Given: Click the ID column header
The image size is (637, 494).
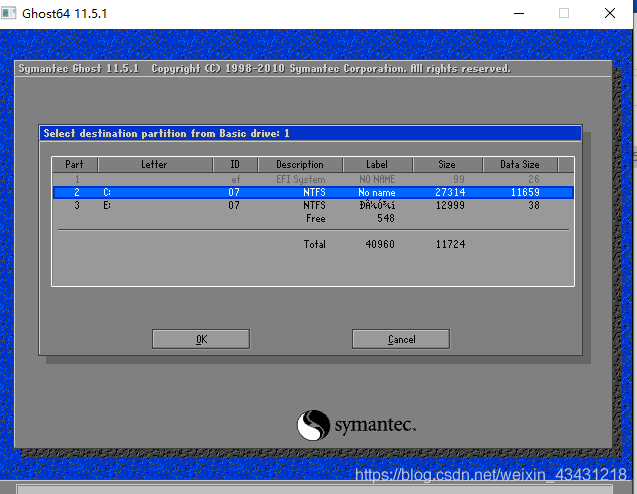Looking at the screenshot, I should (235, 165).
